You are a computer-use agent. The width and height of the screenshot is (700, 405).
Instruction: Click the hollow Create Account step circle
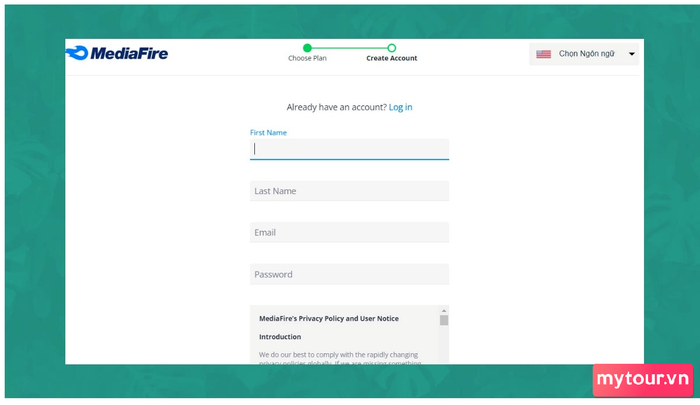(x=392, y=48)
